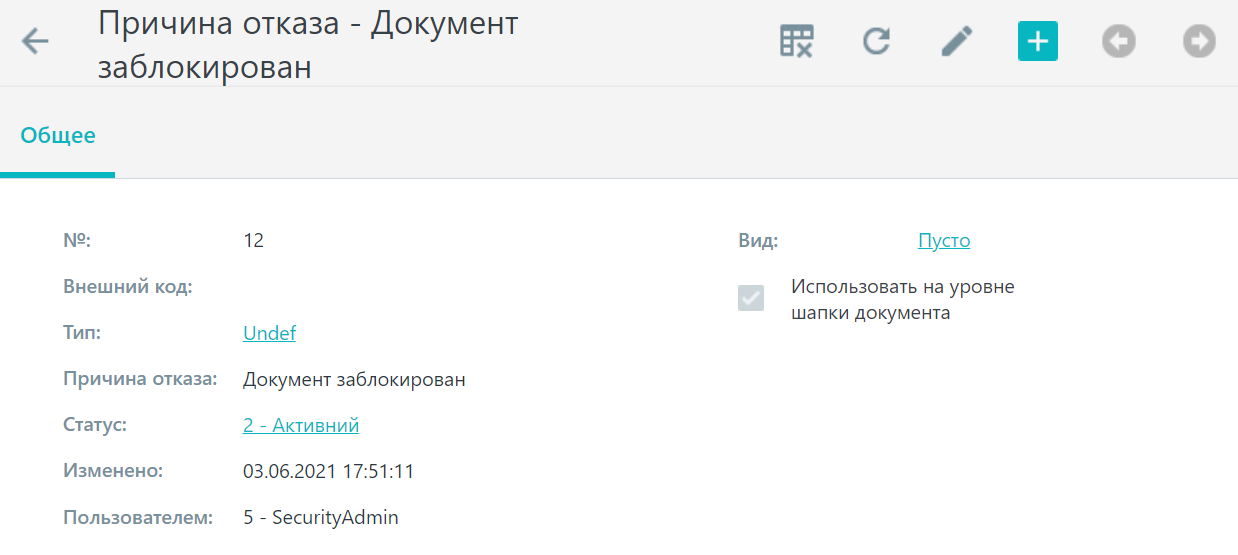
Task: Click the №: label
Action: [77, 241]
